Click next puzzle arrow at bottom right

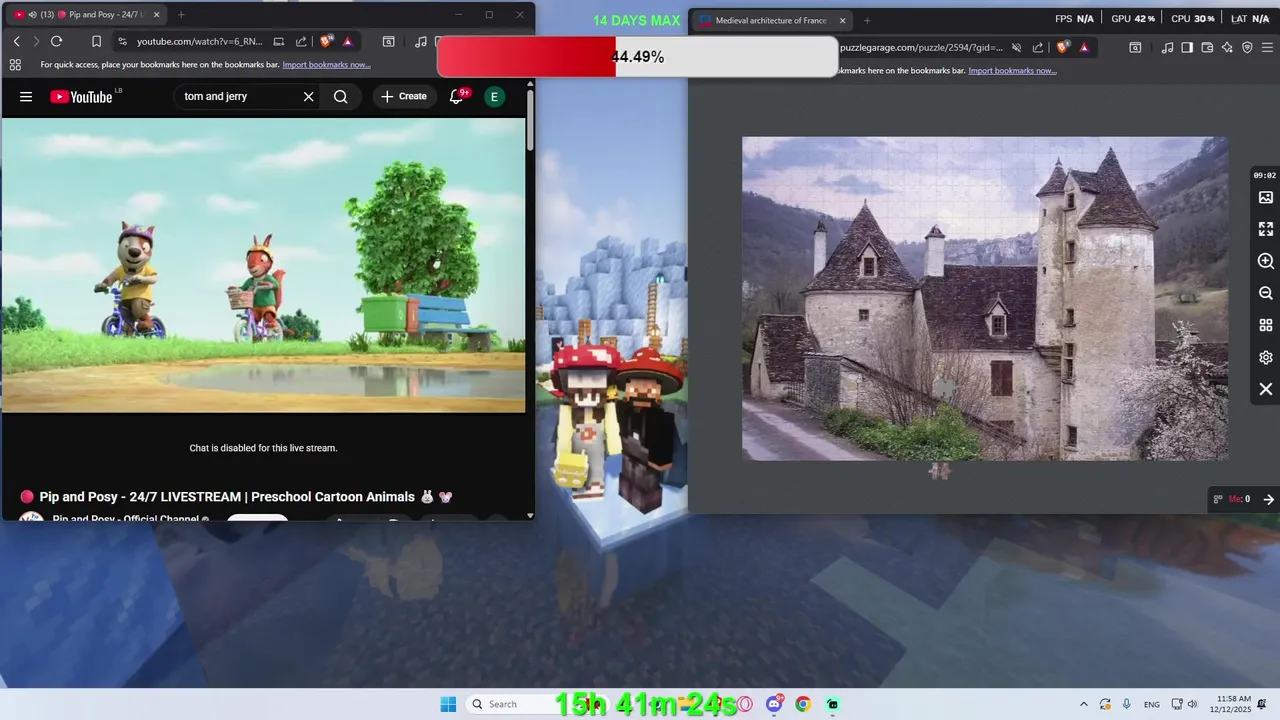[1268, 499]
